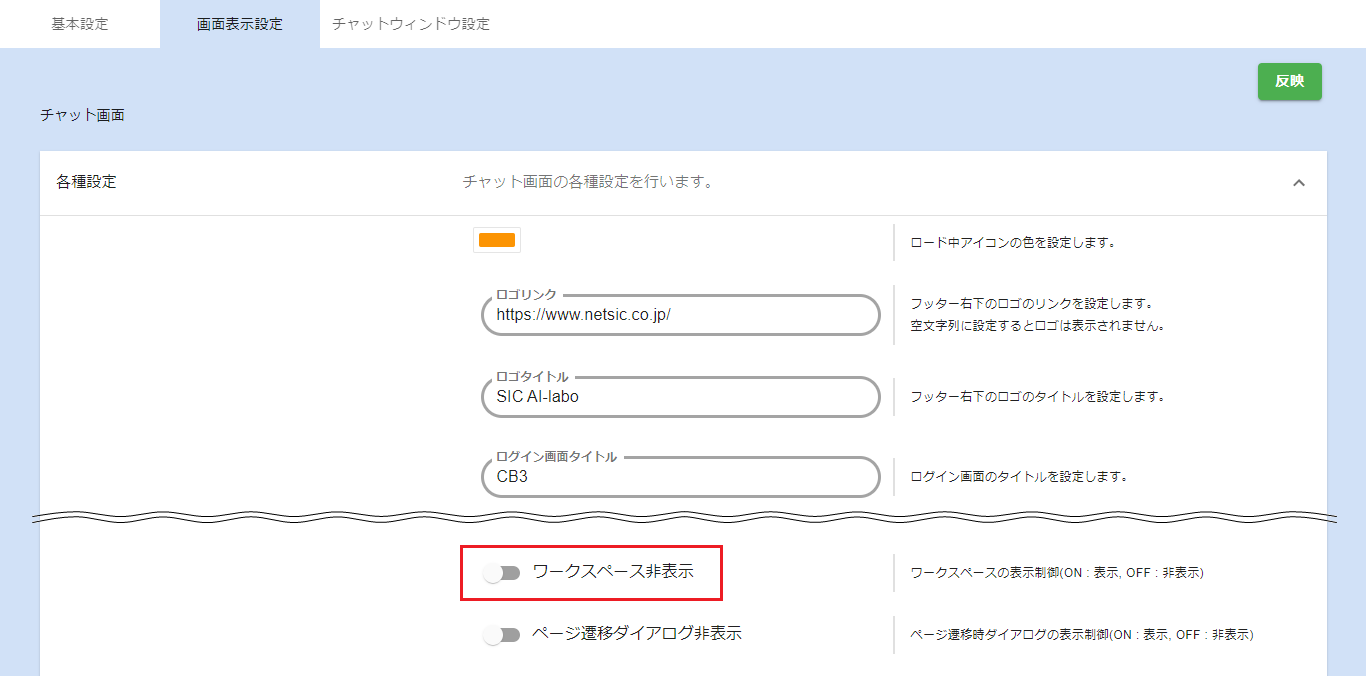Screen dimensions: 1366x676
Task: Select the 画面表示設定 tab
Action: [240, 24]
